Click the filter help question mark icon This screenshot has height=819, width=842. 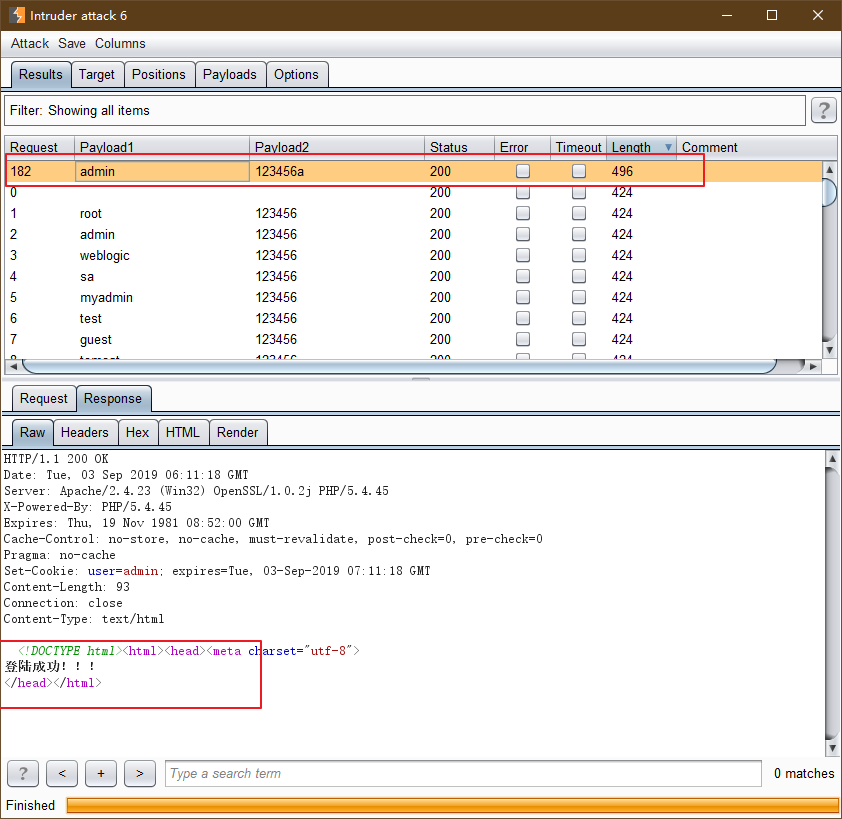pyautogui.click(x=823, y=110)
